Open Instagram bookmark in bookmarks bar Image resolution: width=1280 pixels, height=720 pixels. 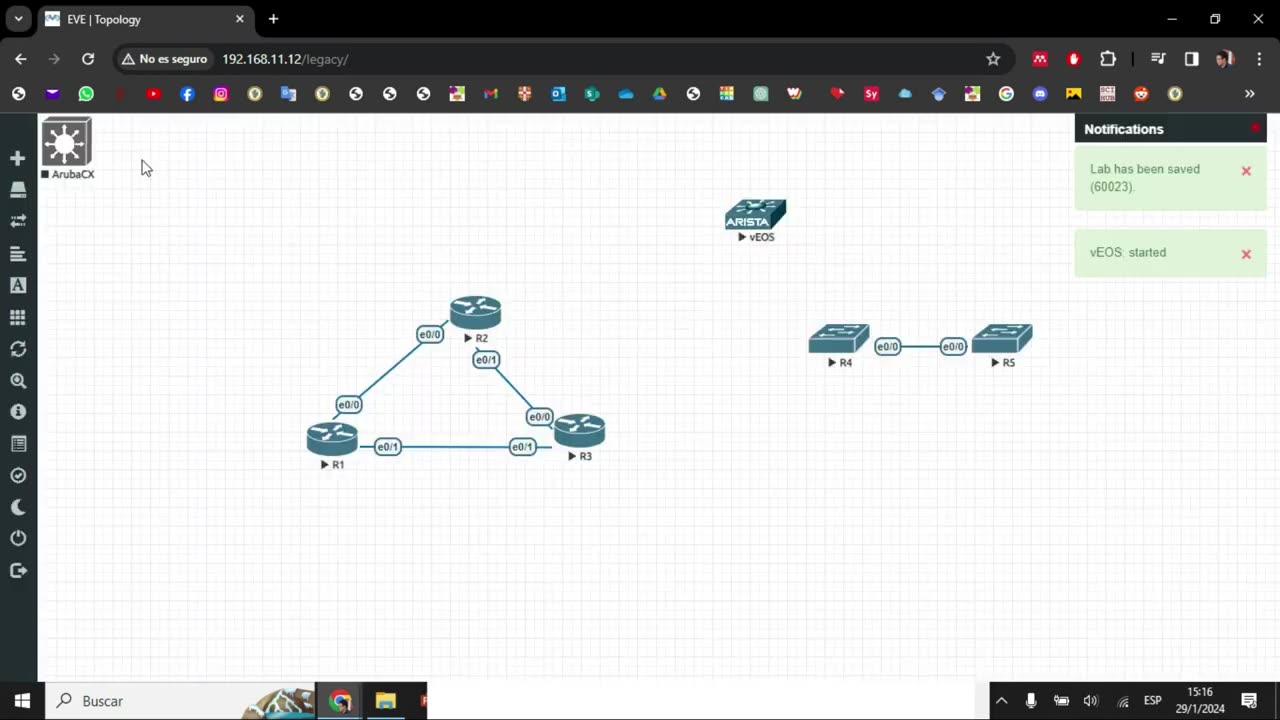click(221, 94)
